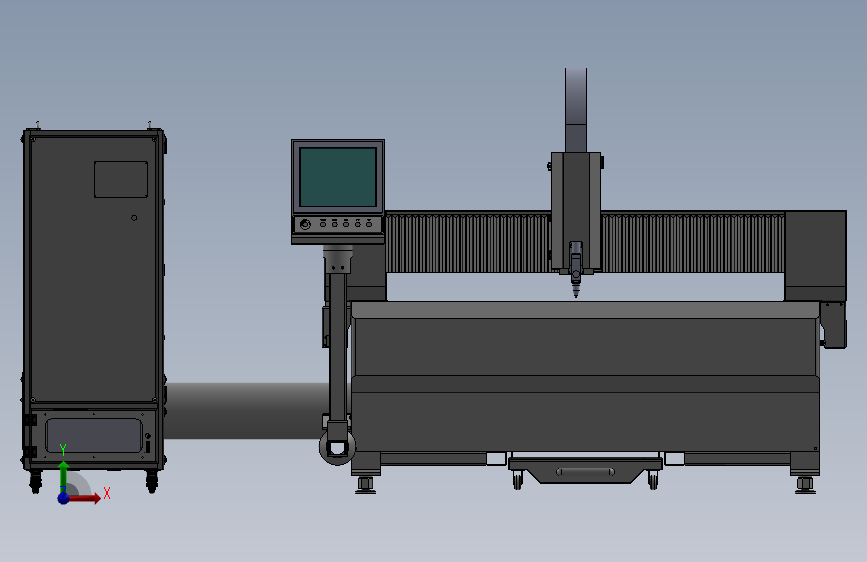Select the cutting head nozzle tip

coord(576,291)
